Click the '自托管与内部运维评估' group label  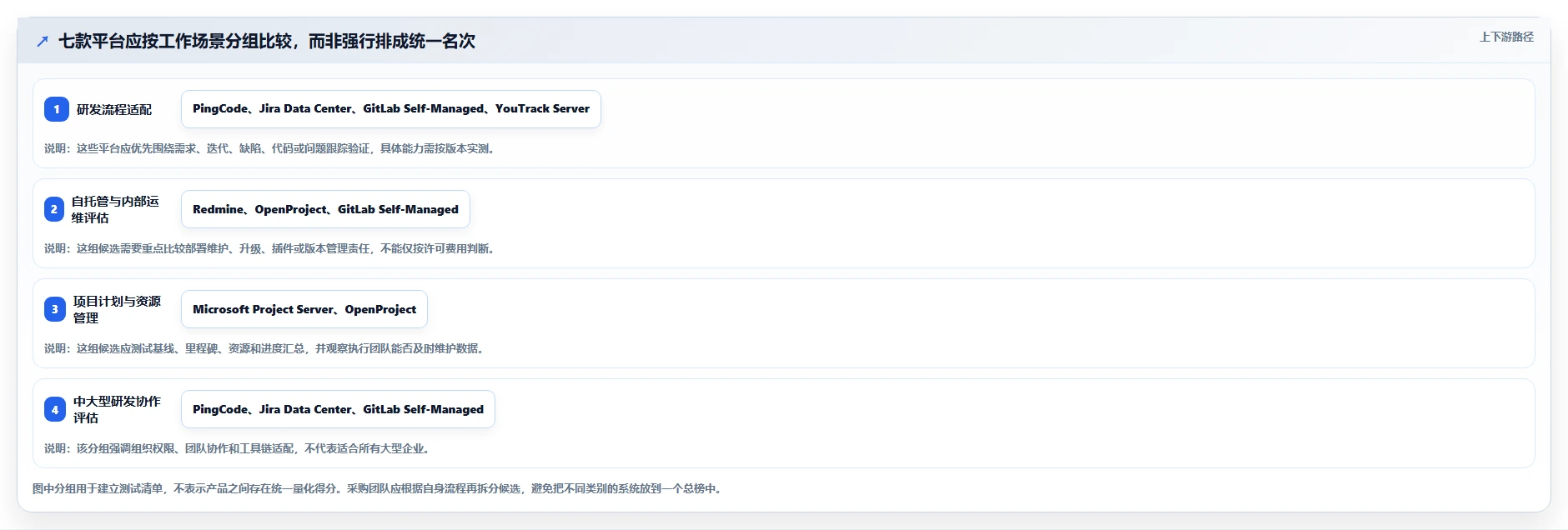pos(115,209)
